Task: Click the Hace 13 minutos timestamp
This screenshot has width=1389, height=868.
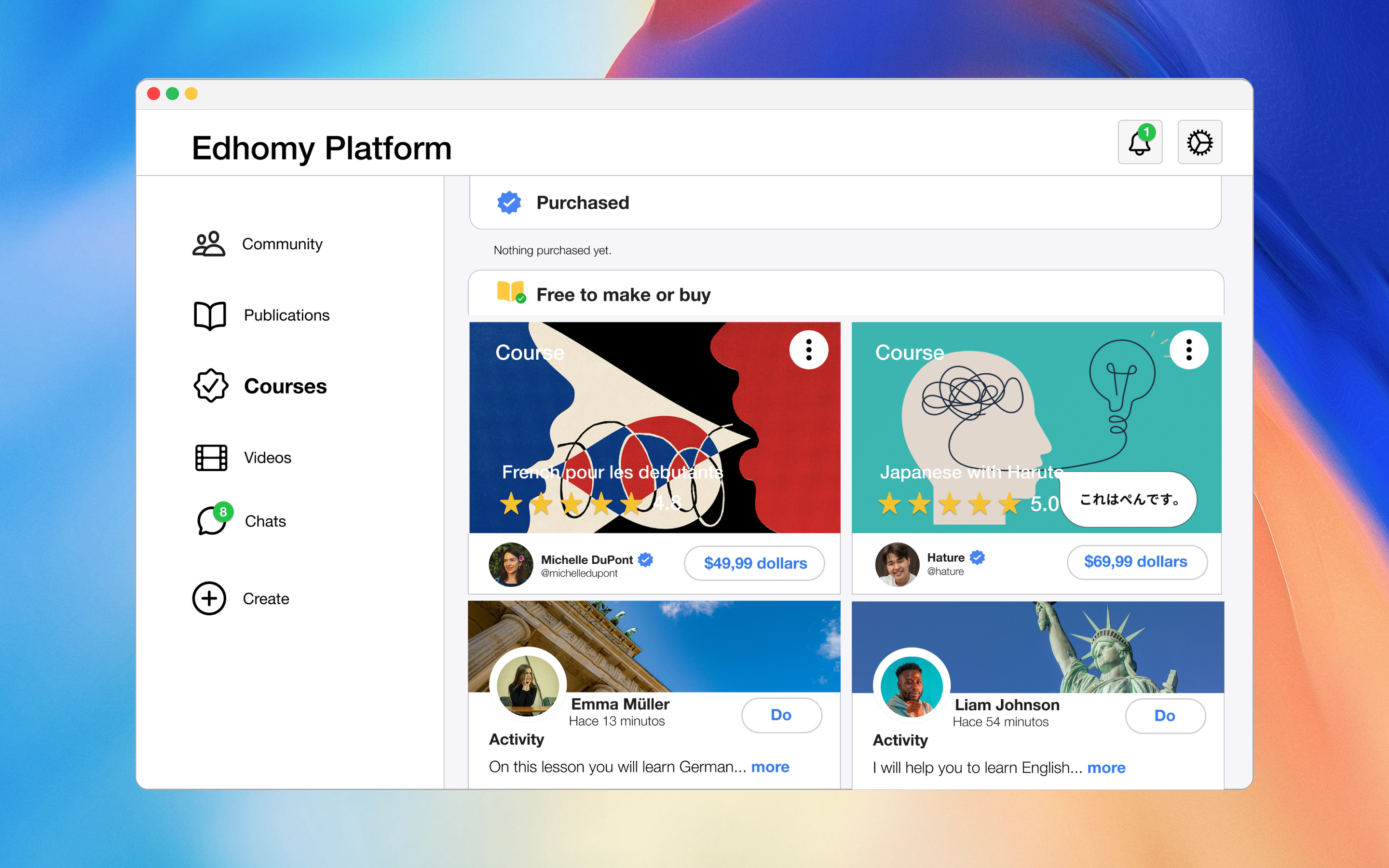Action: (617, 721)
